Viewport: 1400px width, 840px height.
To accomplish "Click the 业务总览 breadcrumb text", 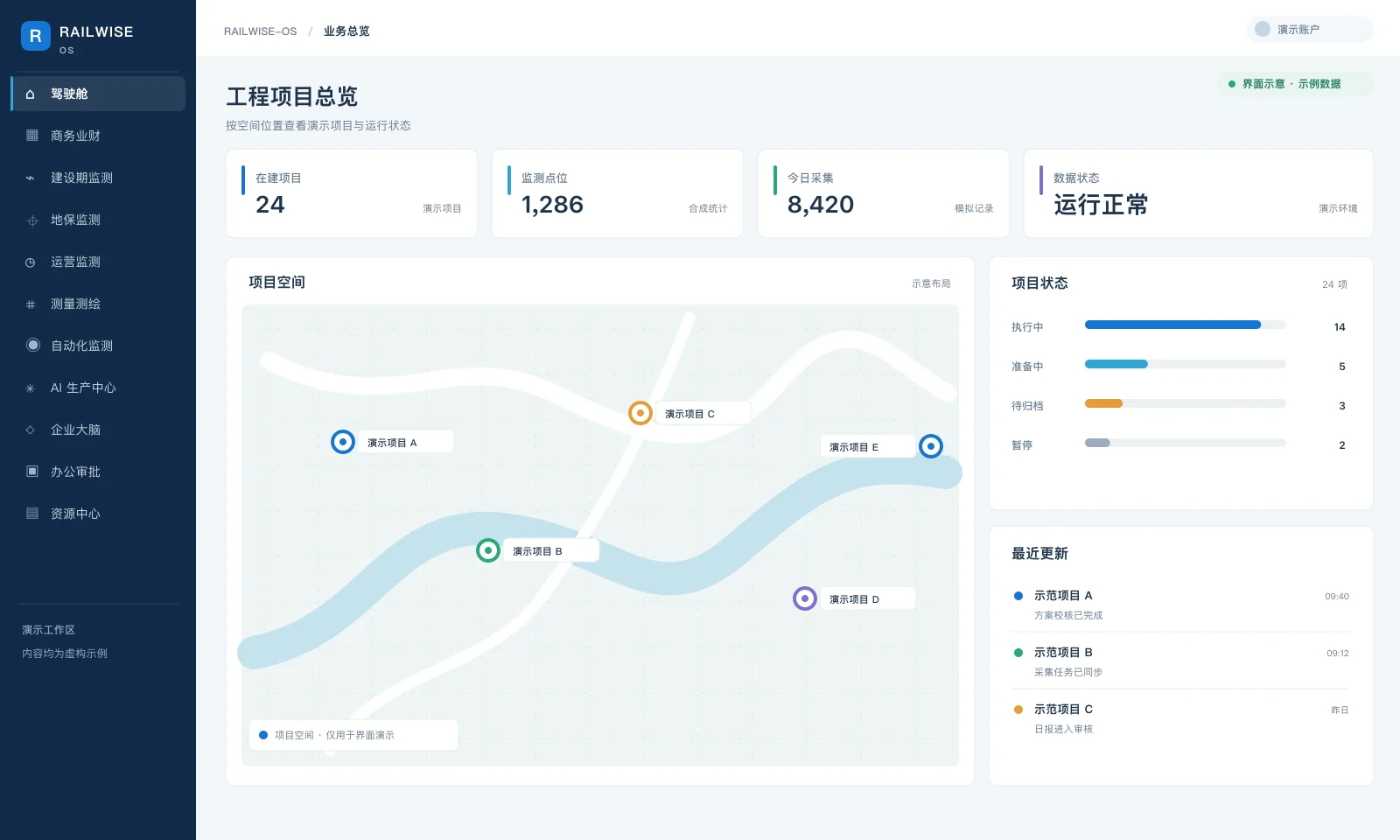I will (x=346, y=31).
